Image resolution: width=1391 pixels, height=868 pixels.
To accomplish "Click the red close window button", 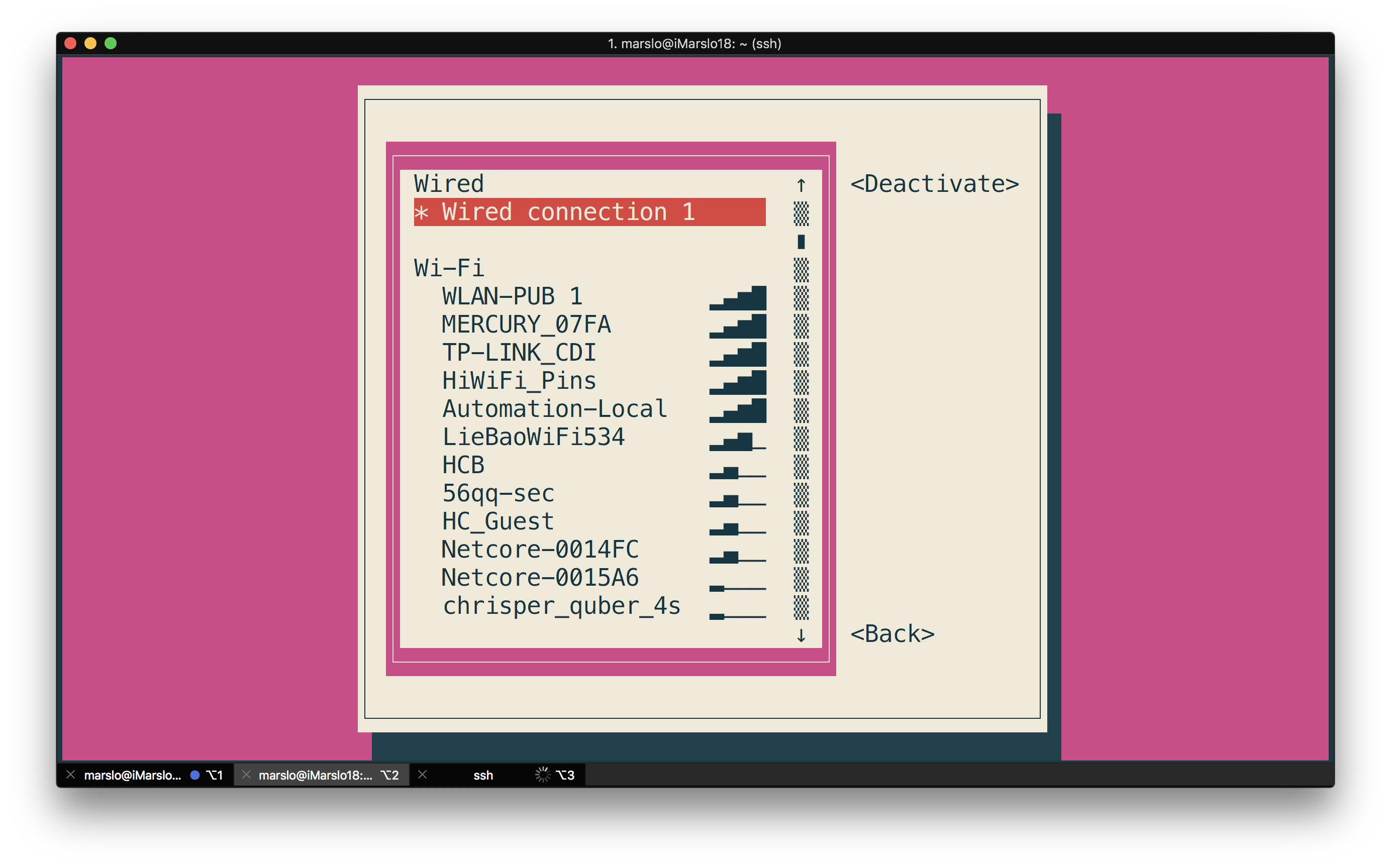I will [71, 44].
